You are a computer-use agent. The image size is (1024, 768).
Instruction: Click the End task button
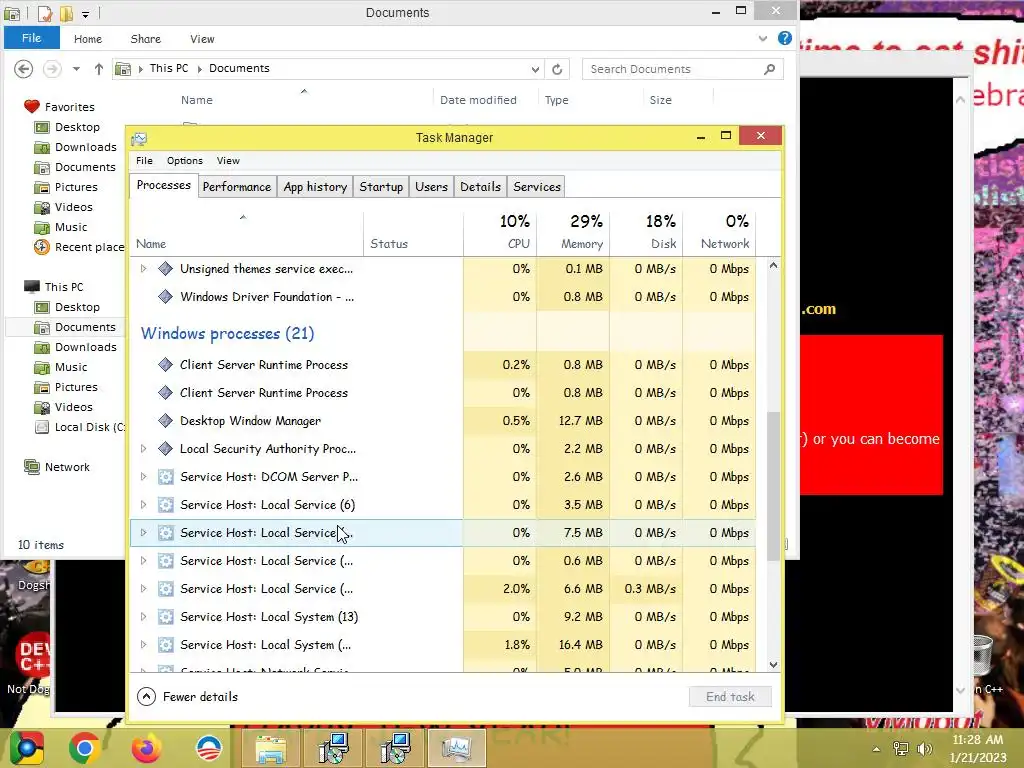coord(730,697)
